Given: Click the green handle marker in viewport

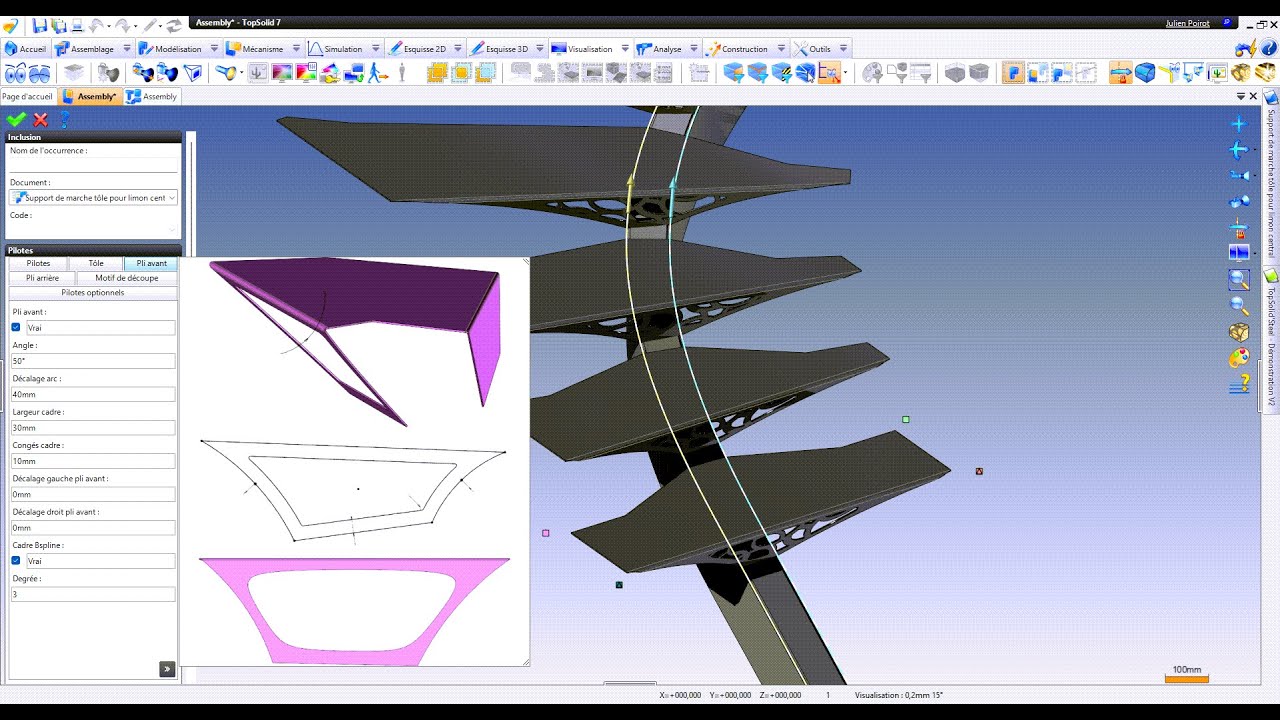Looking at the screenshot, I should click(x=906, y=419).
